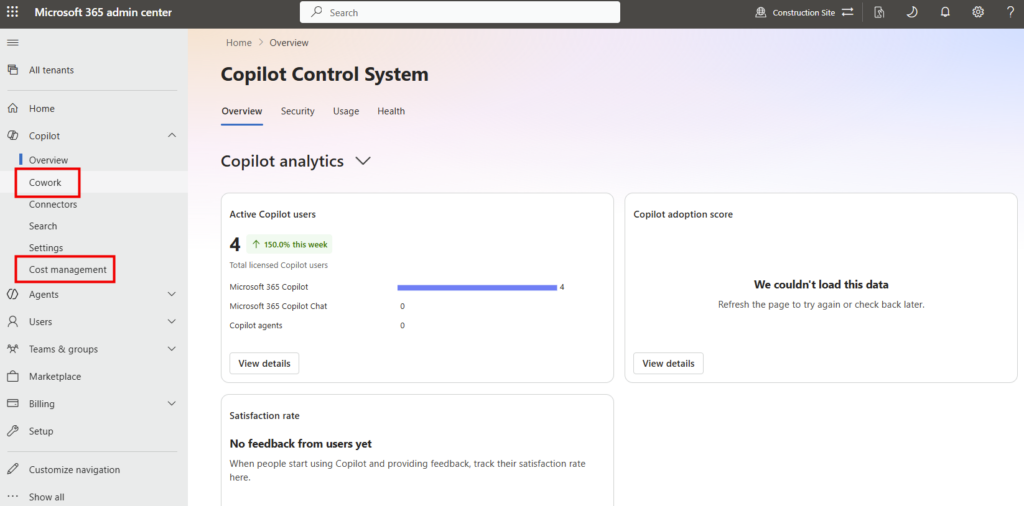Screen dimensions: 1024x506
Task: Select Overview under Copilot in sidebar
Action: (x=48, y=160)
